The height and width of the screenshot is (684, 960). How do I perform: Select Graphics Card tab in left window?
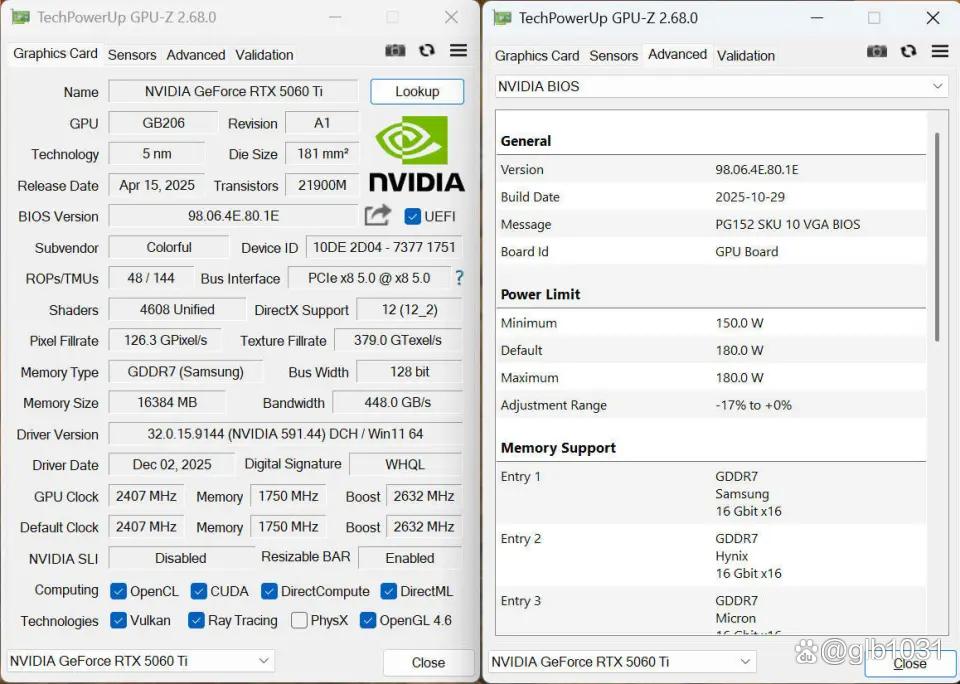(x=55, y=53)
